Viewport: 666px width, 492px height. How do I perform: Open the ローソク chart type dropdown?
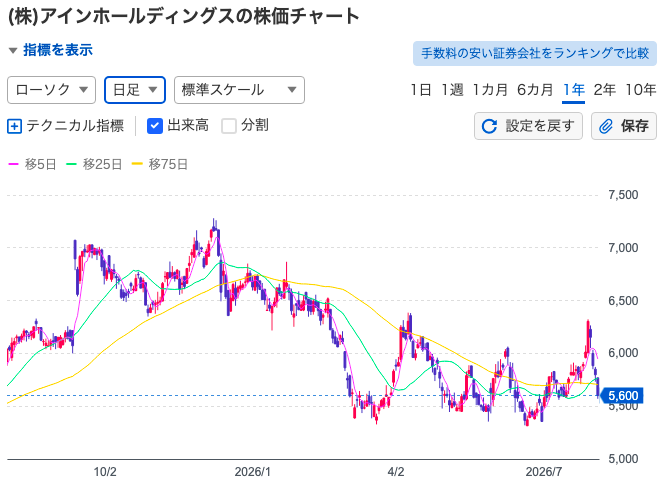(51, 90)
